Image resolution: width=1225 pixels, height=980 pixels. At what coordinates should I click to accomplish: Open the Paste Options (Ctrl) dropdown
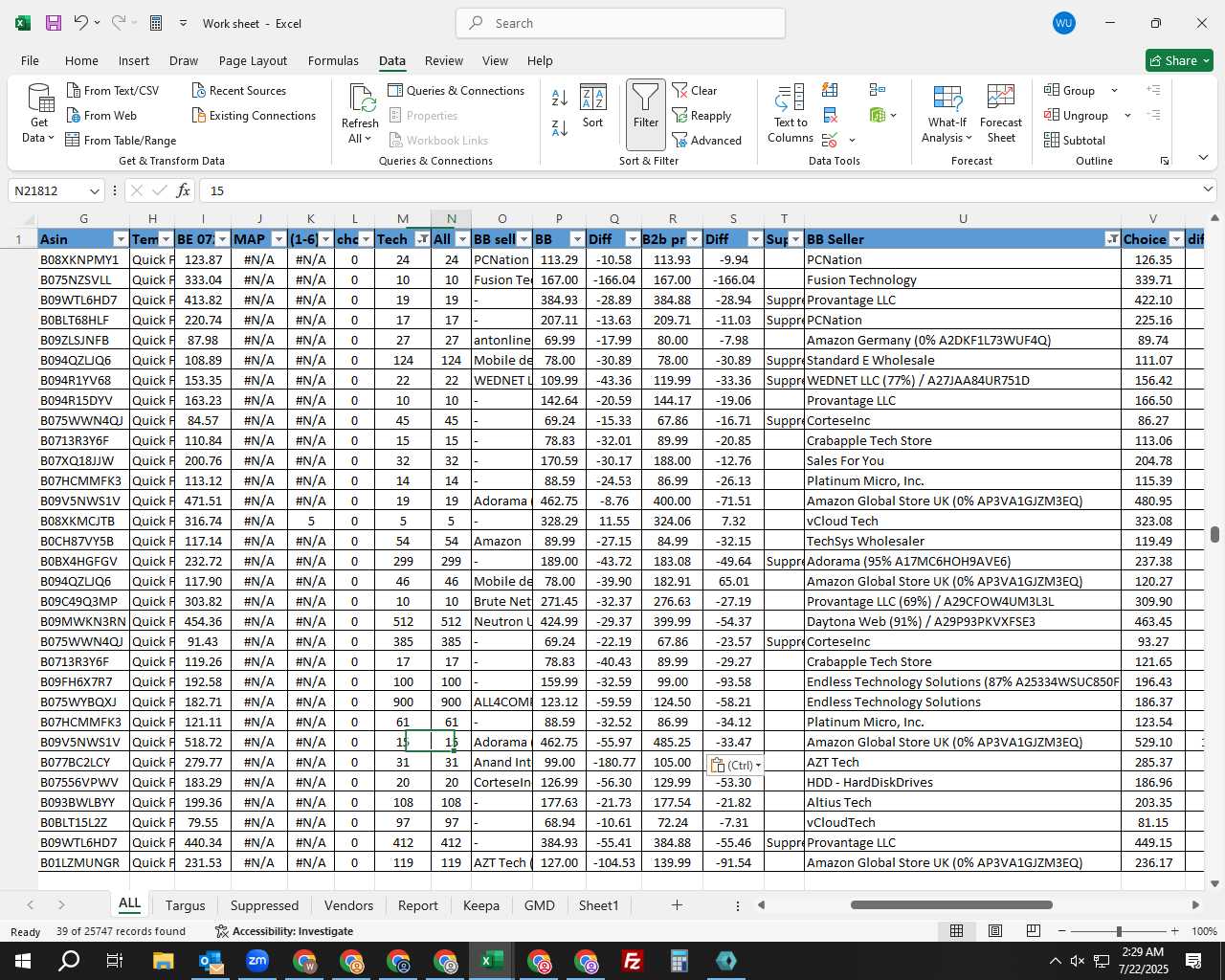pyautogui.click(x=736, y=766)
